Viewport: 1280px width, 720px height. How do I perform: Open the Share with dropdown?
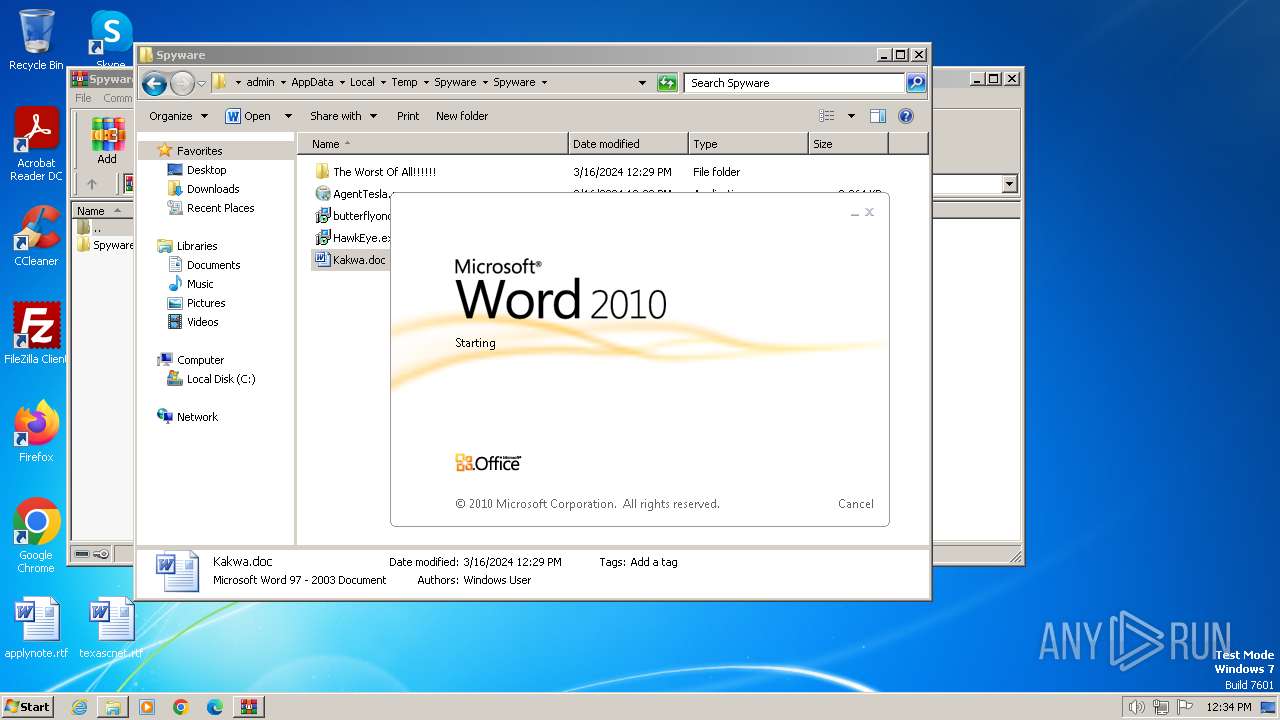point(343,116)
